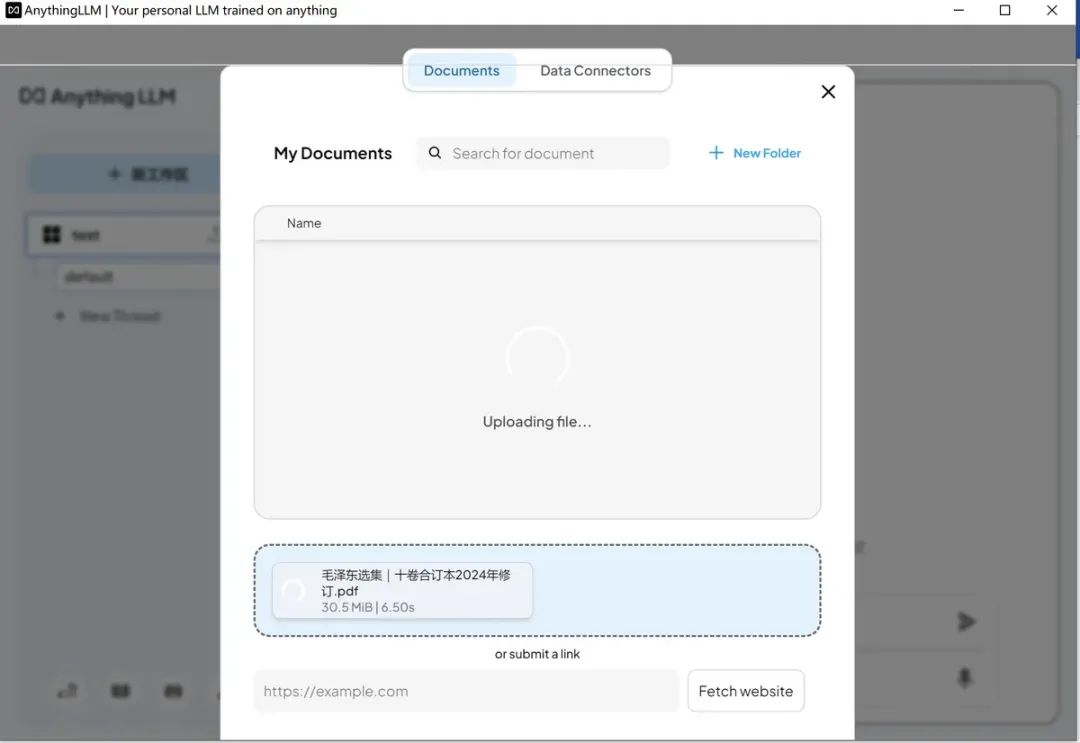
Task: Click the Search for document field
Action: [543, 153]
